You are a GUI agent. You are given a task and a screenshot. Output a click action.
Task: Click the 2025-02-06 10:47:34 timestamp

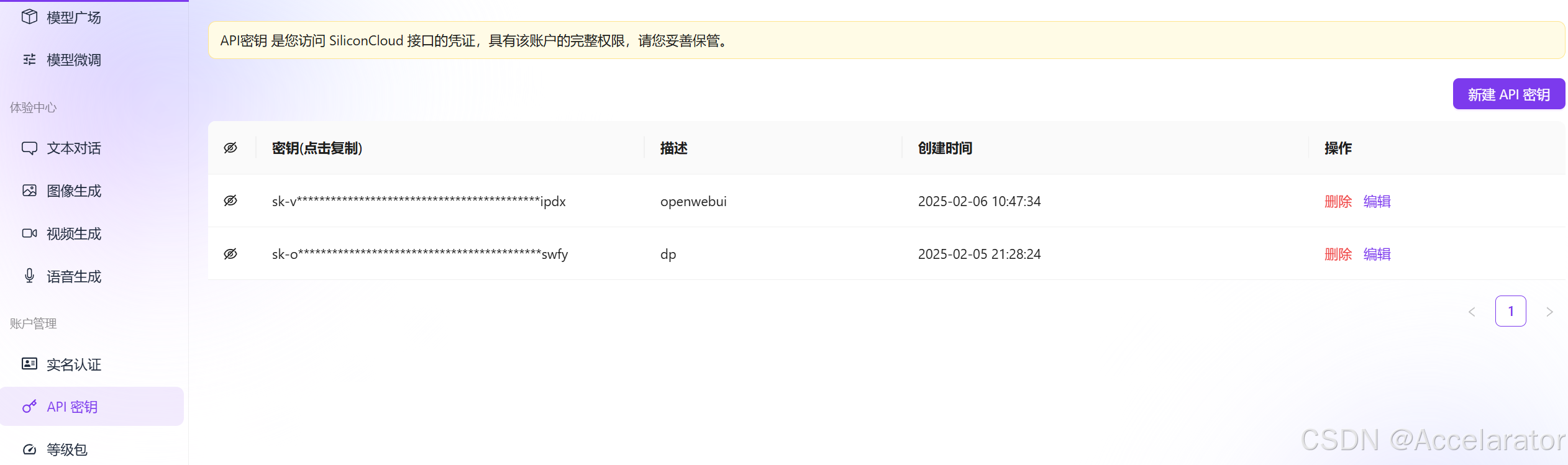click(x=979, y=202)
